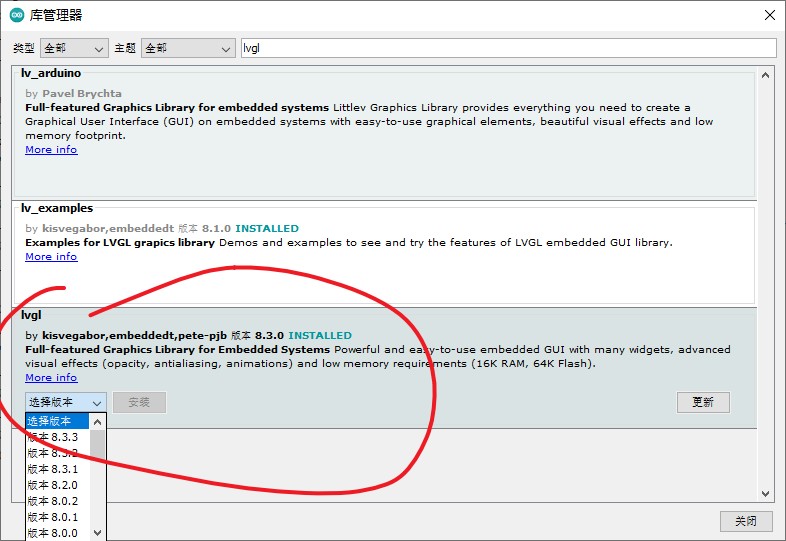Select version 8.3.3 from dropdown list

(x=57, y=437)
